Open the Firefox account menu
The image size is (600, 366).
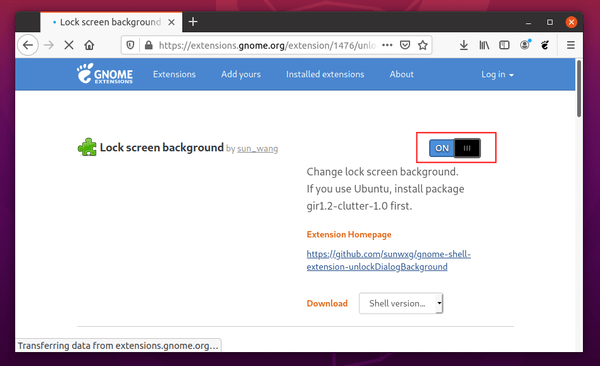point(525,45)
